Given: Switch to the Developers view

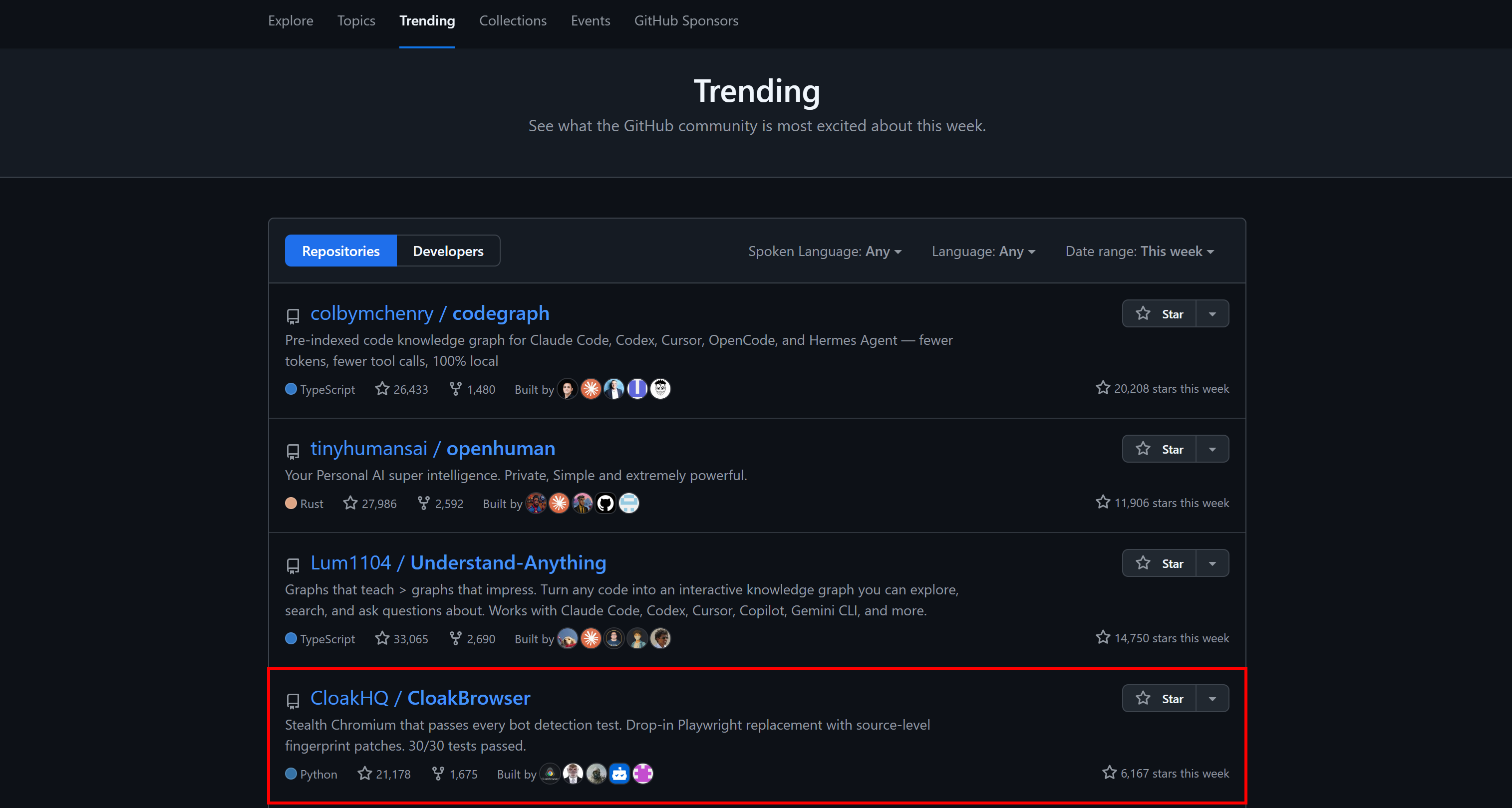Looking at the screenshot, I should pos(448,251).
